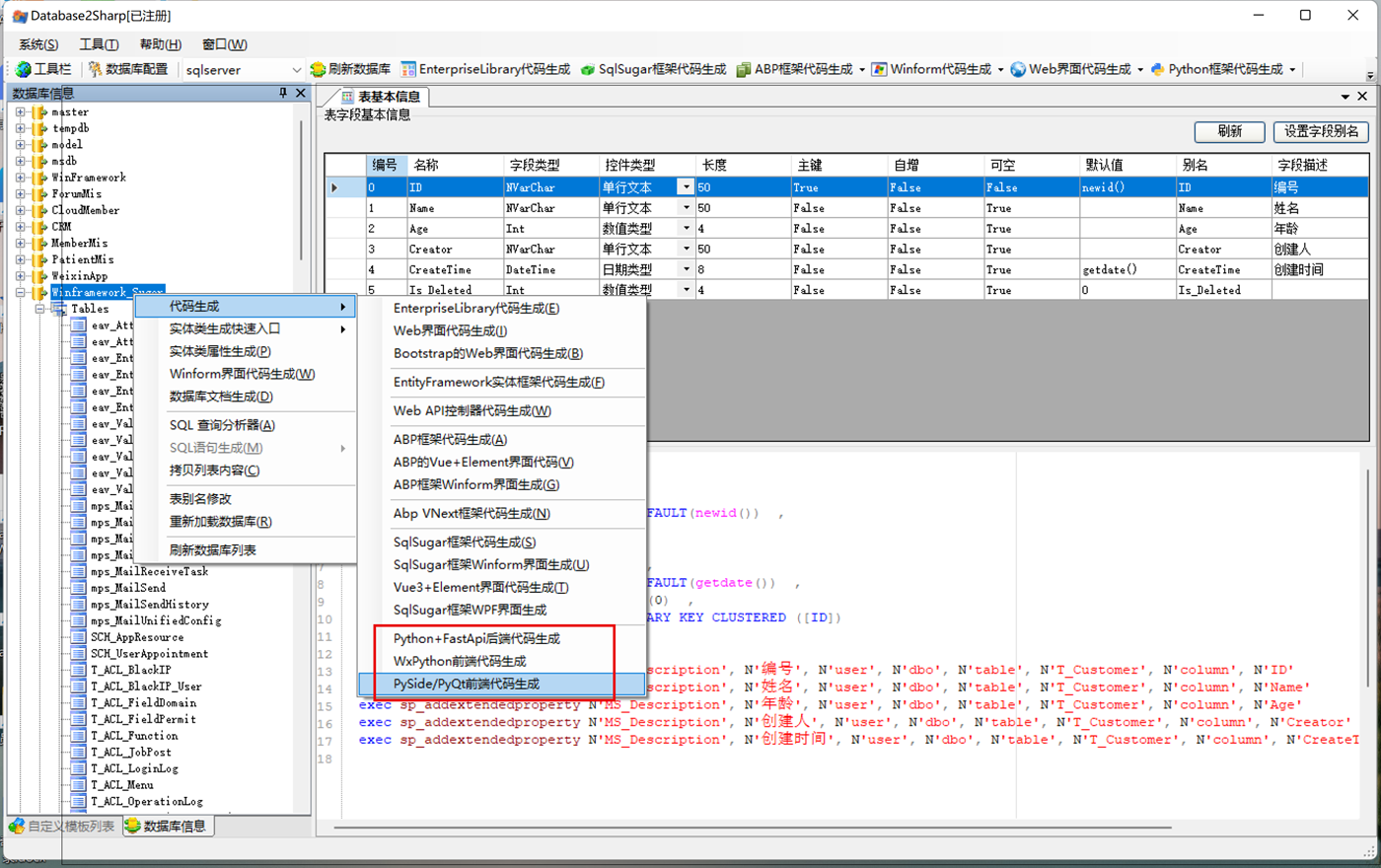Select Web API控制器代码生成 menu entry

point(502,410)
